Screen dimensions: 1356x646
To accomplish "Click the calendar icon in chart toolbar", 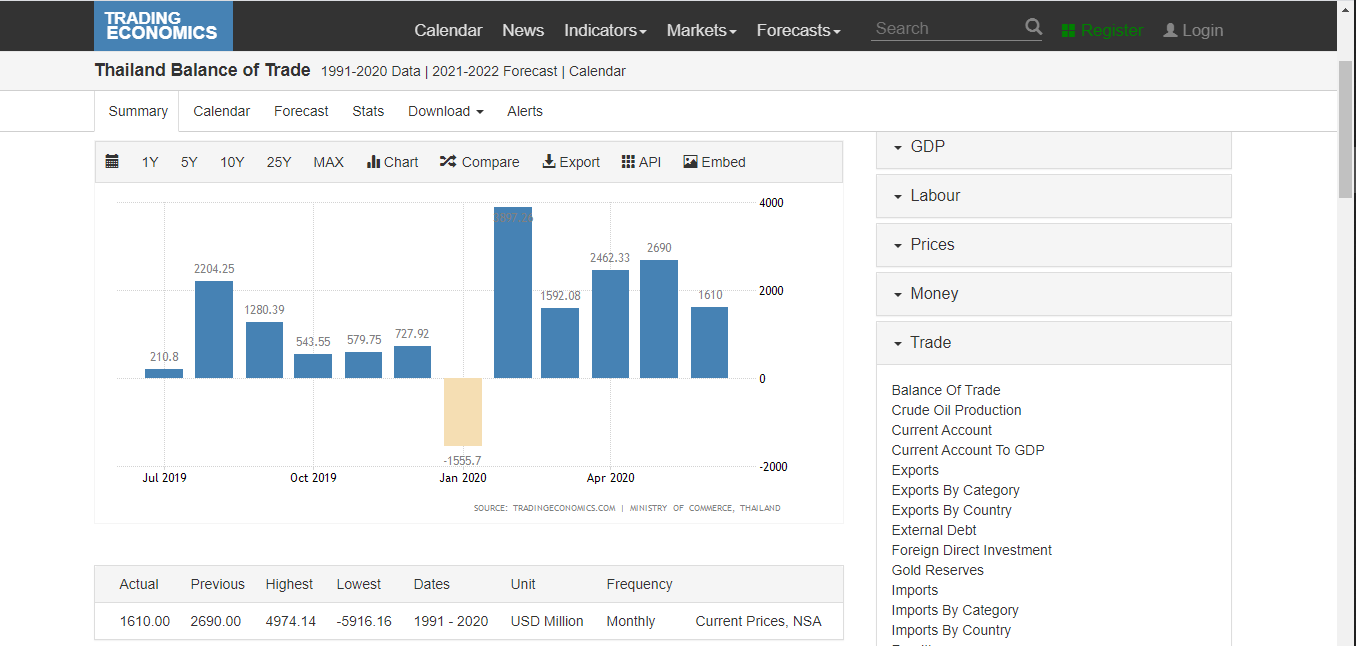I will 112,162.
